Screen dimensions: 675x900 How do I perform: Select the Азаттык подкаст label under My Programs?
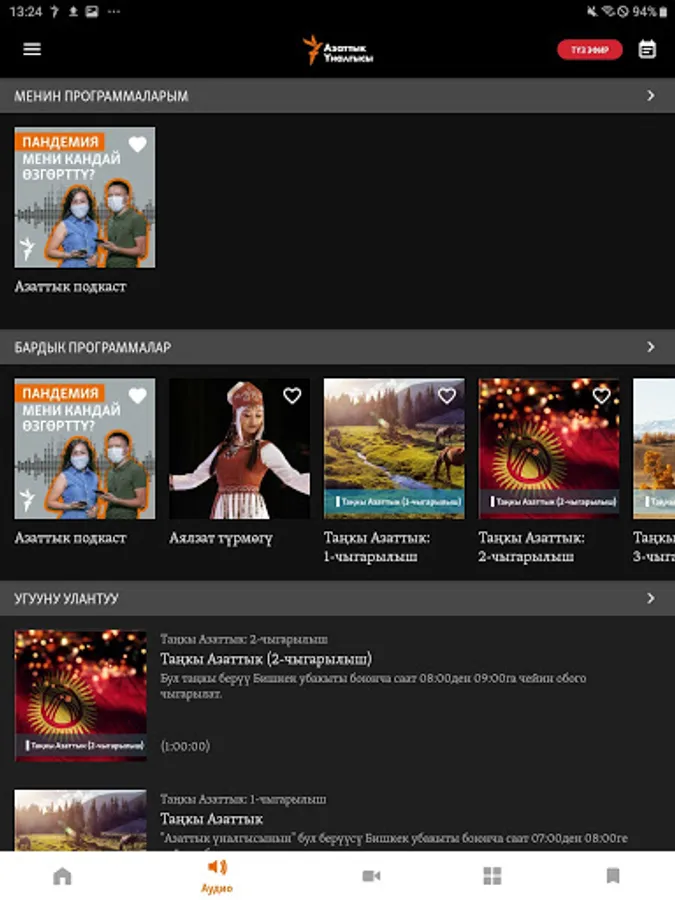click(x=71, y=287)
